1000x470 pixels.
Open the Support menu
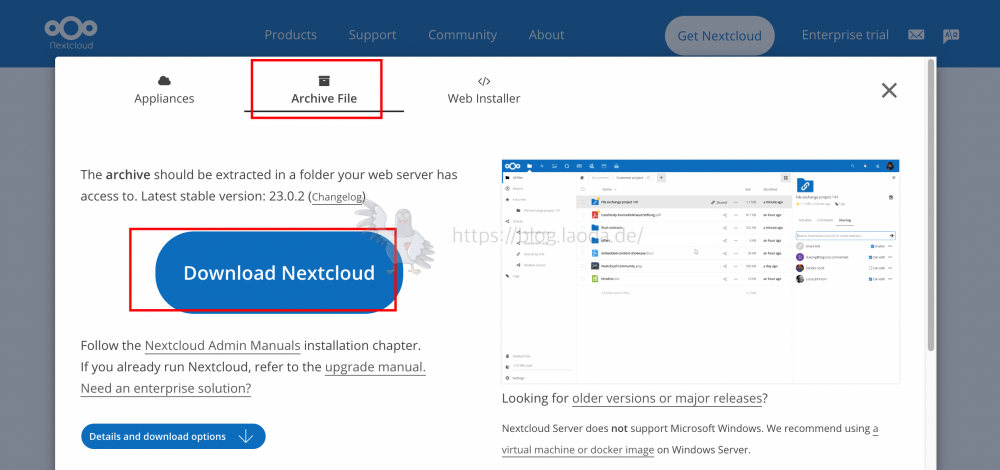pyautogui.click(x=372, y=35)
